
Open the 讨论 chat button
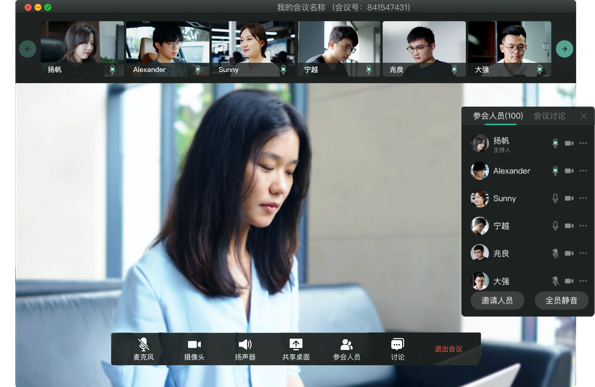397,349
